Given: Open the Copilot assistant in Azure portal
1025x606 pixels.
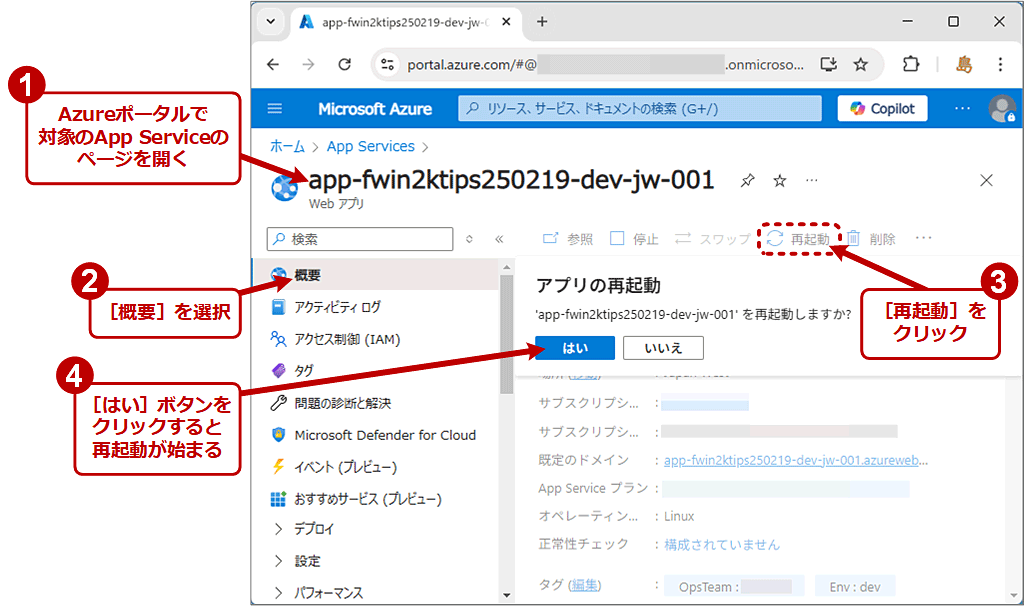Looking at the screenshot, I should (881, 108).
